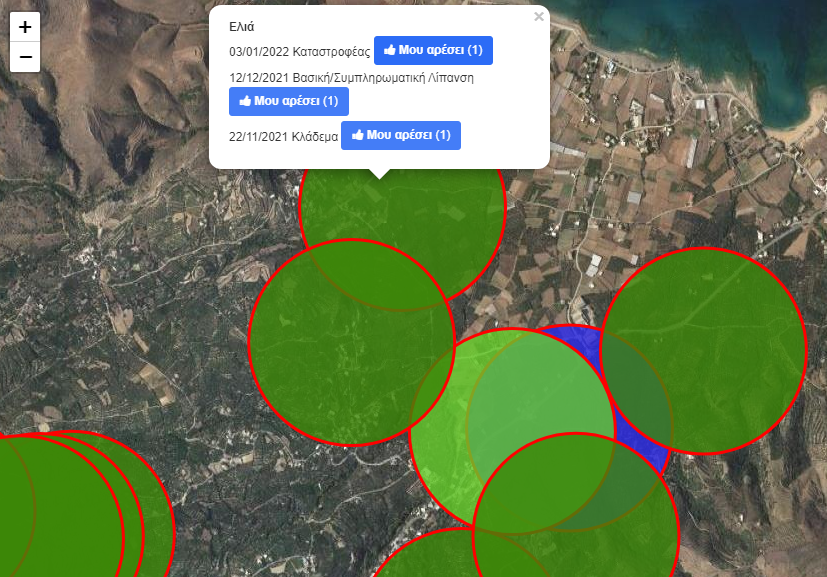Viewport: 827px width, 577px height.
Task: Zoom out of the map
Action: click(x=25, y=57)
